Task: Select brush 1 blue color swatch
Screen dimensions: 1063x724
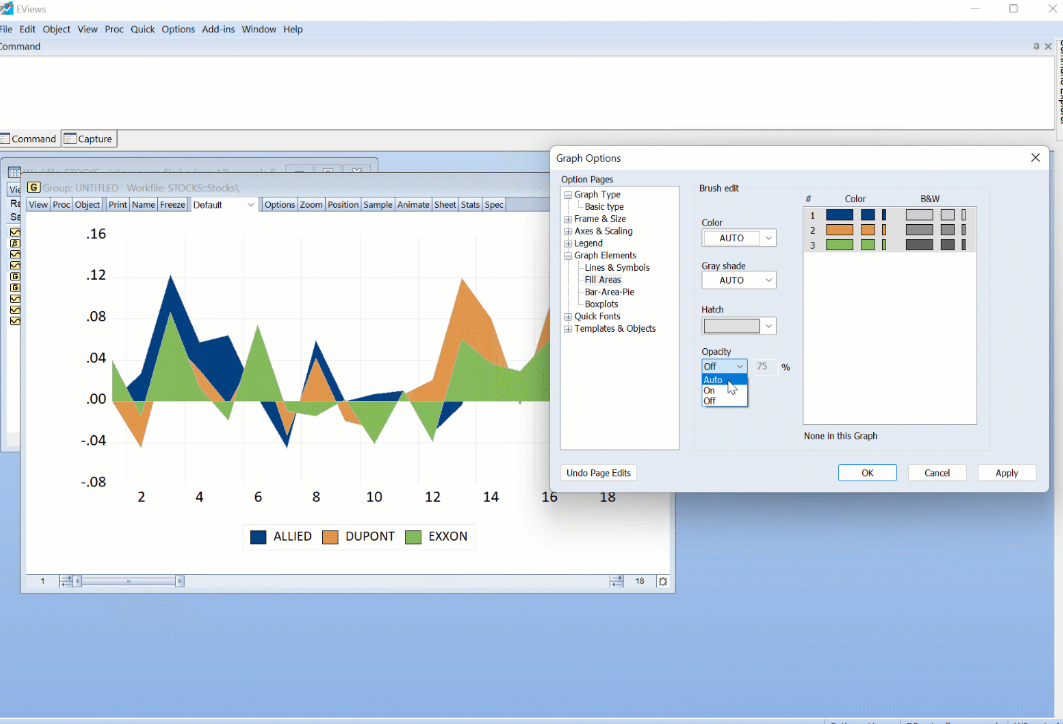Action: [839, 215]
